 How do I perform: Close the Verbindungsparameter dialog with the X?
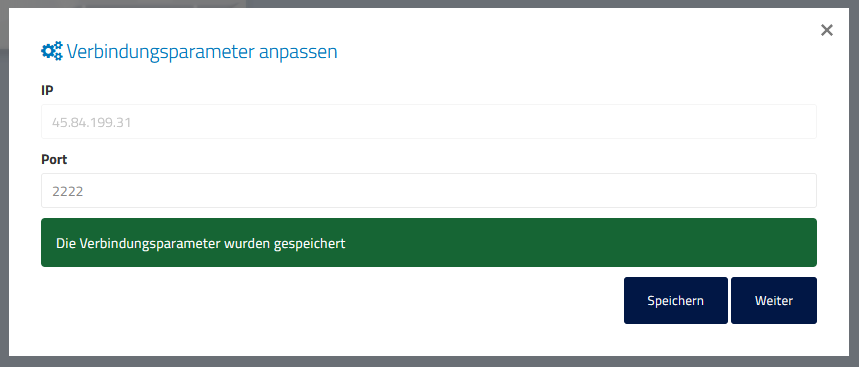tap(827, 30)
